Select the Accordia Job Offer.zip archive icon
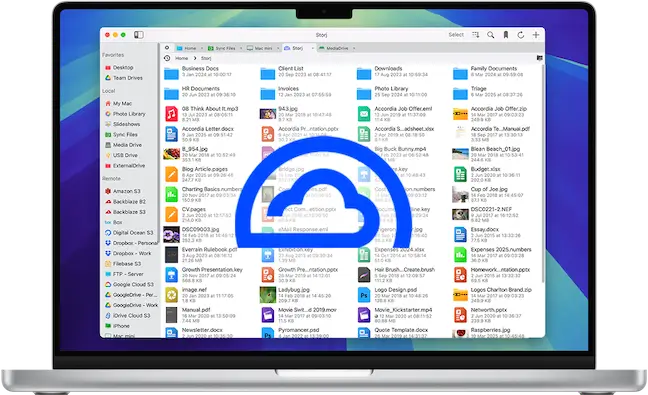The image size is (648, 395). (x=460, y=113)
